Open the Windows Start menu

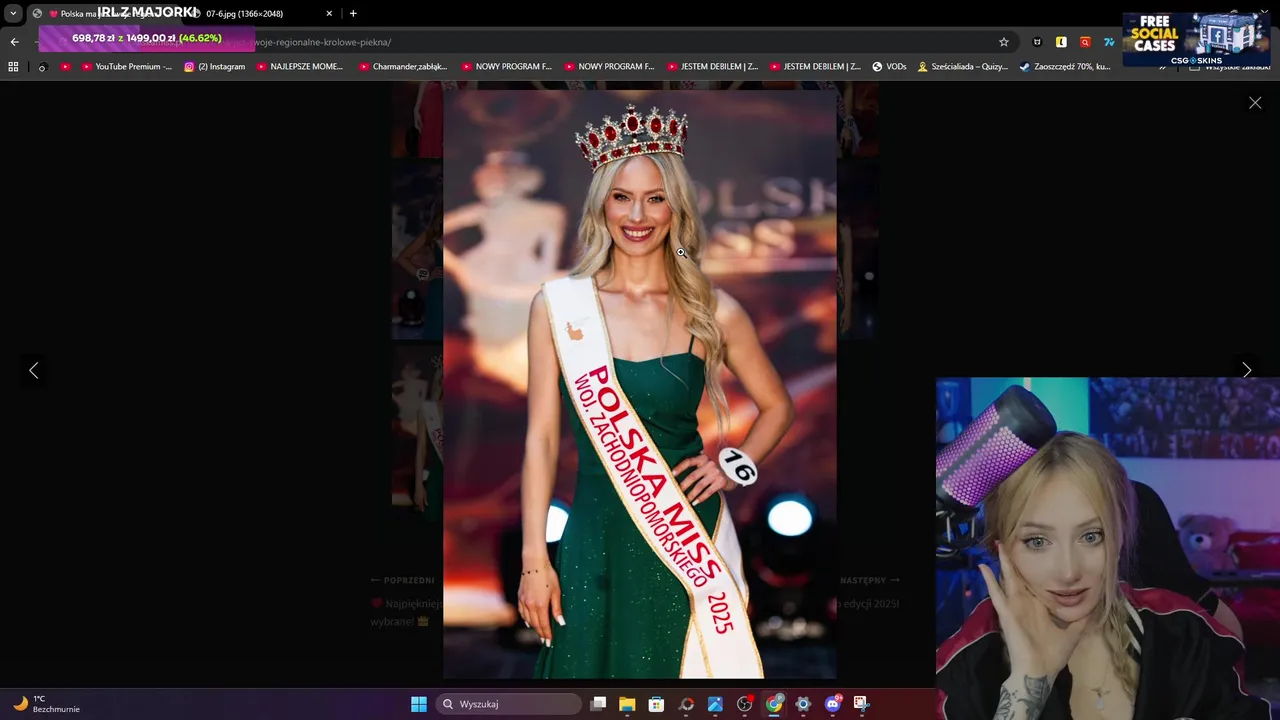[419, 704]
